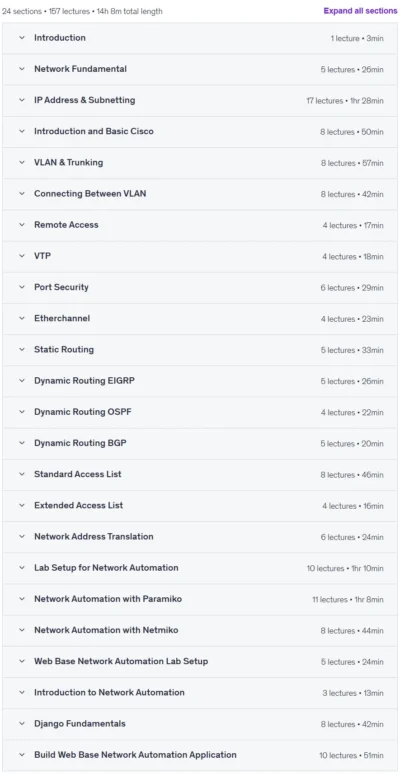Image resolution: width=400 pixels, height=774 pixels.
Task: Open Extended Access List section
Action: tap(200, 506)
